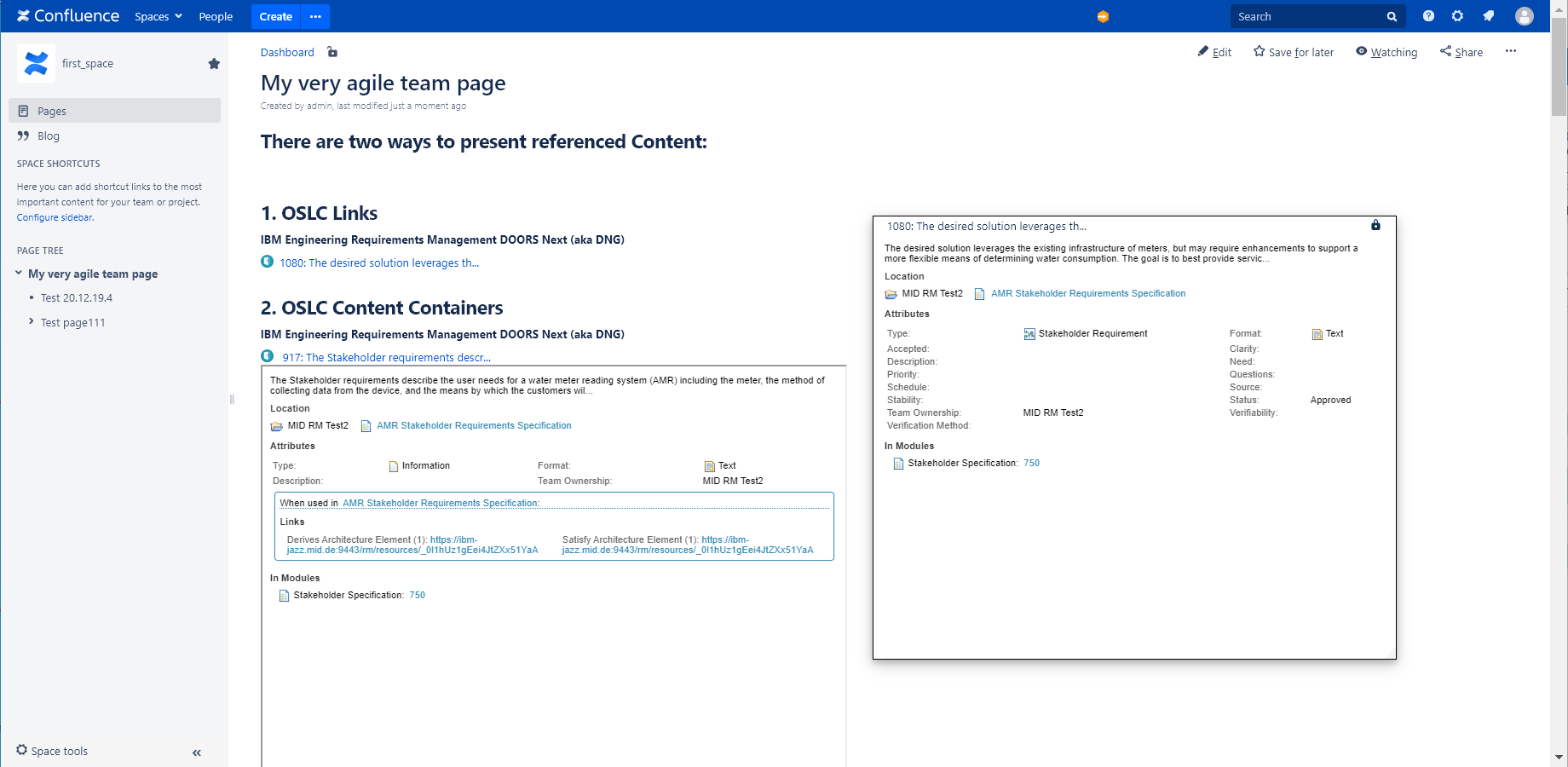The image size is (1568, 767).
Task: Click the Stakeholder Specification module icon in popup
Action: (x=898, y=464)
